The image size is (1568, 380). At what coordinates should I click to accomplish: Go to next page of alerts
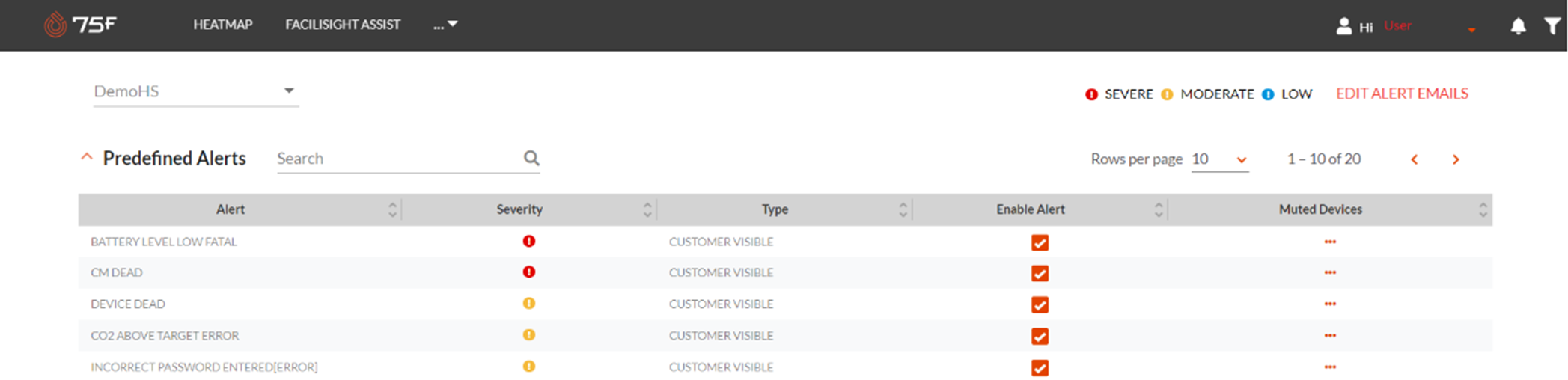[x=1456, y=159]
